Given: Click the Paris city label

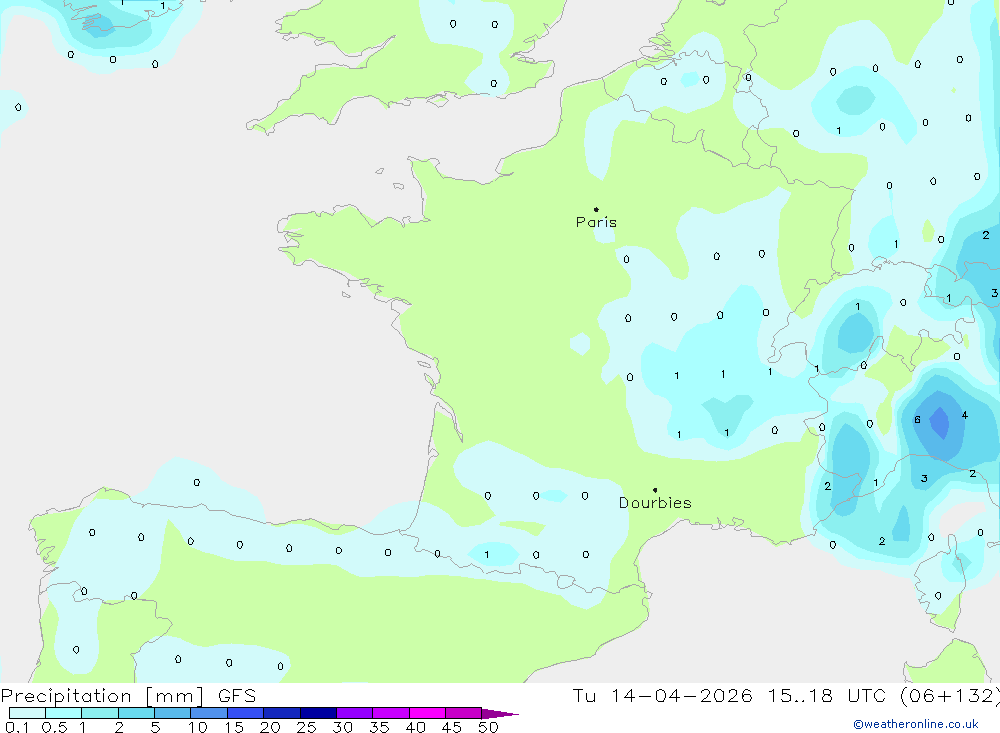Looking at the screenshot, I should [596, 222].
